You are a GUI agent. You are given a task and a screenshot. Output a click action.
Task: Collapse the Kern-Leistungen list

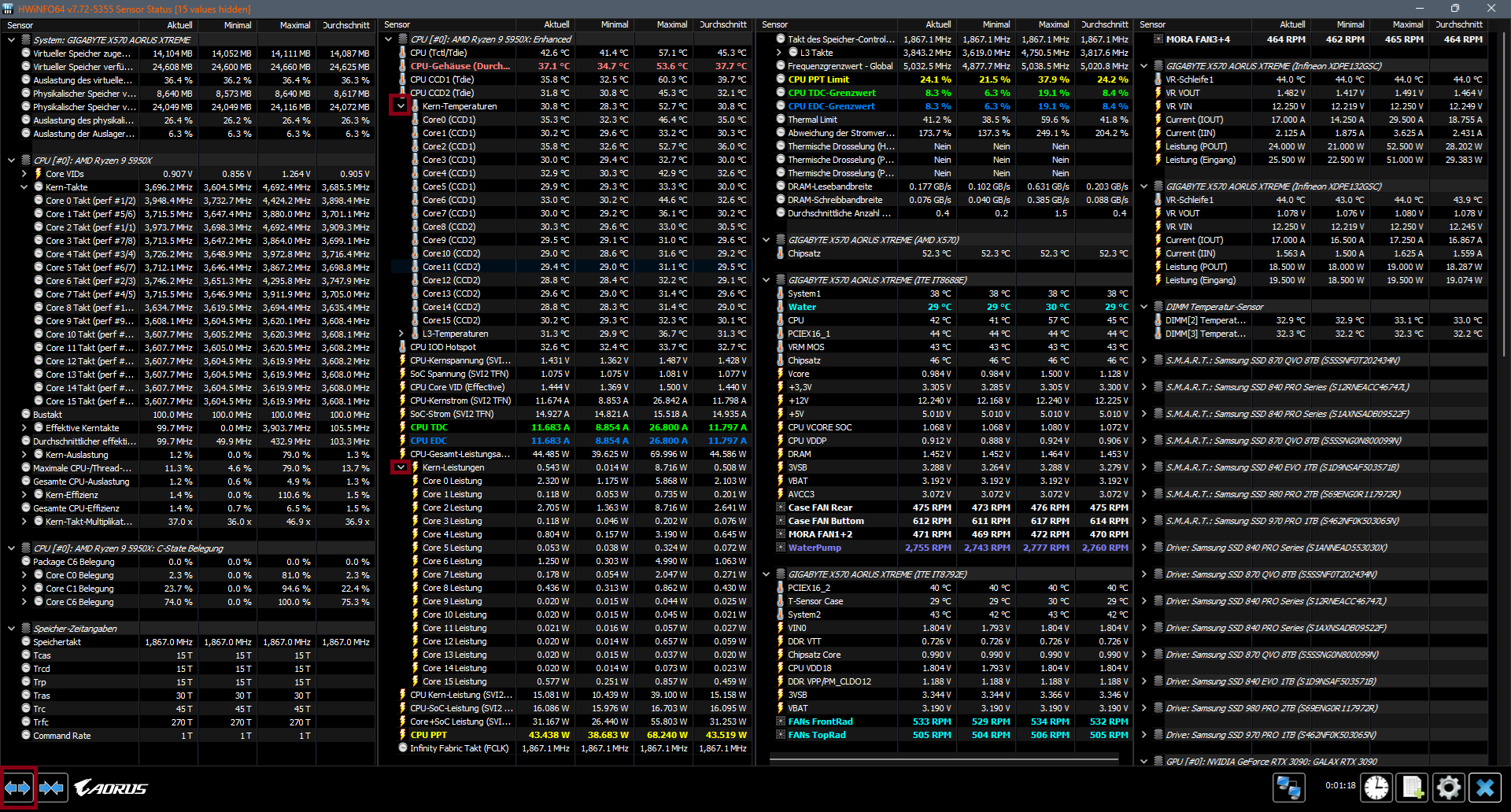pyautogui.click(x=401, y=467)
